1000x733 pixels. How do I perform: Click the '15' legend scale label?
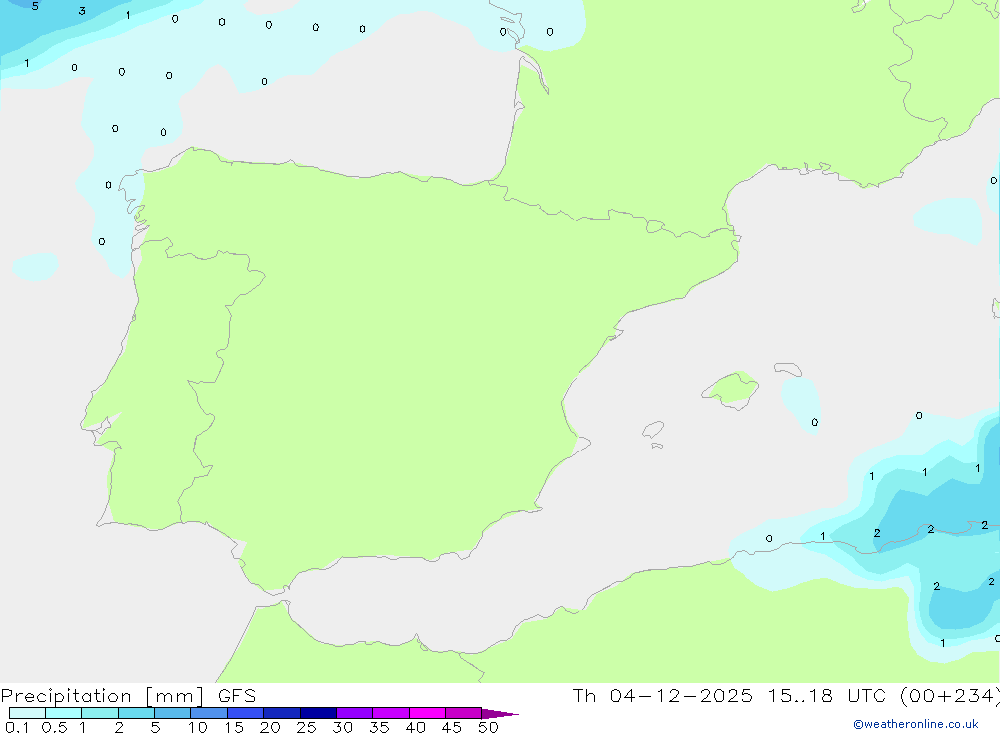click(234, 727)
